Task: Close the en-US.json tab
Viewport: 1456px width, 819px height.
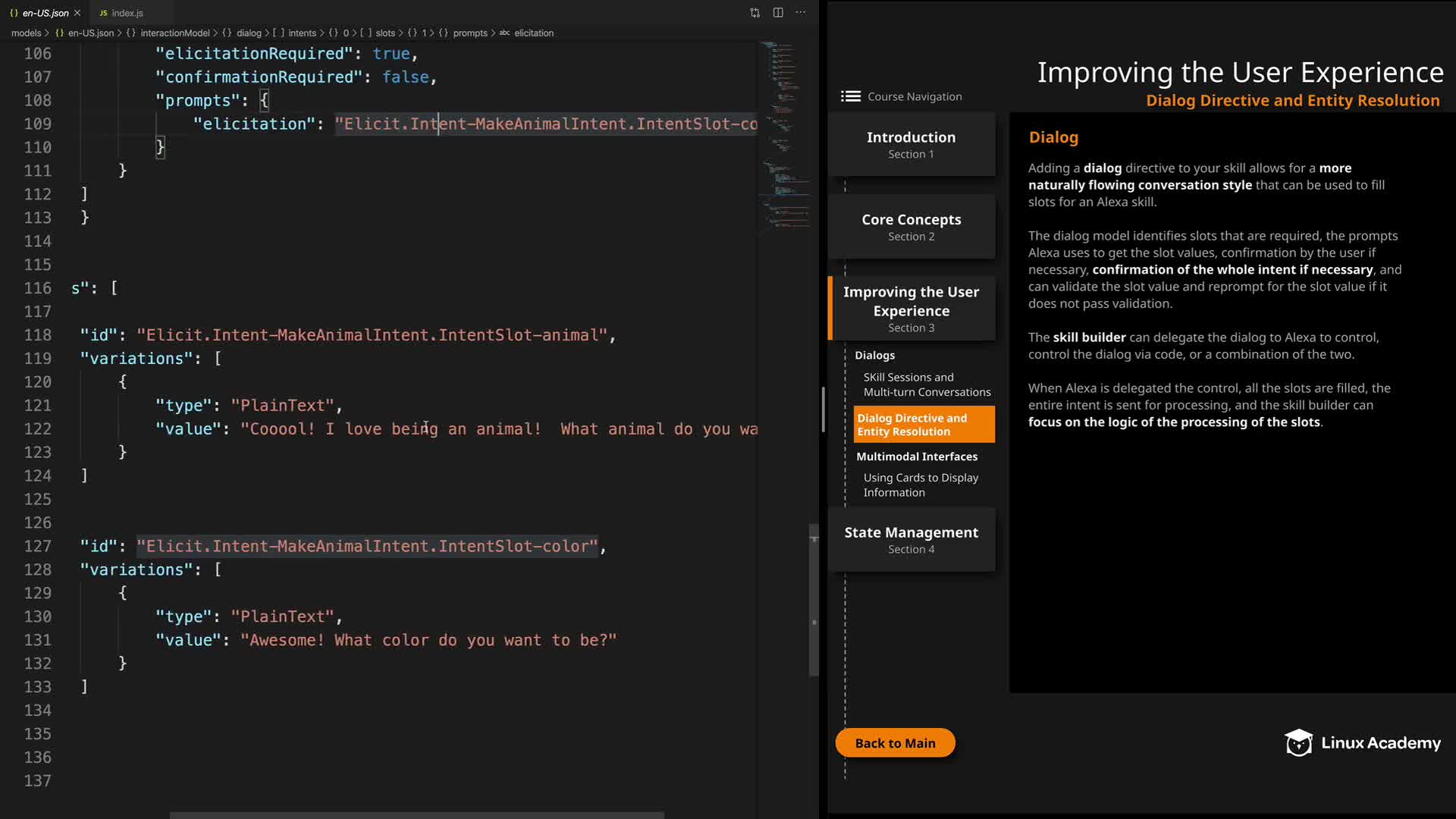Action: 77,13
